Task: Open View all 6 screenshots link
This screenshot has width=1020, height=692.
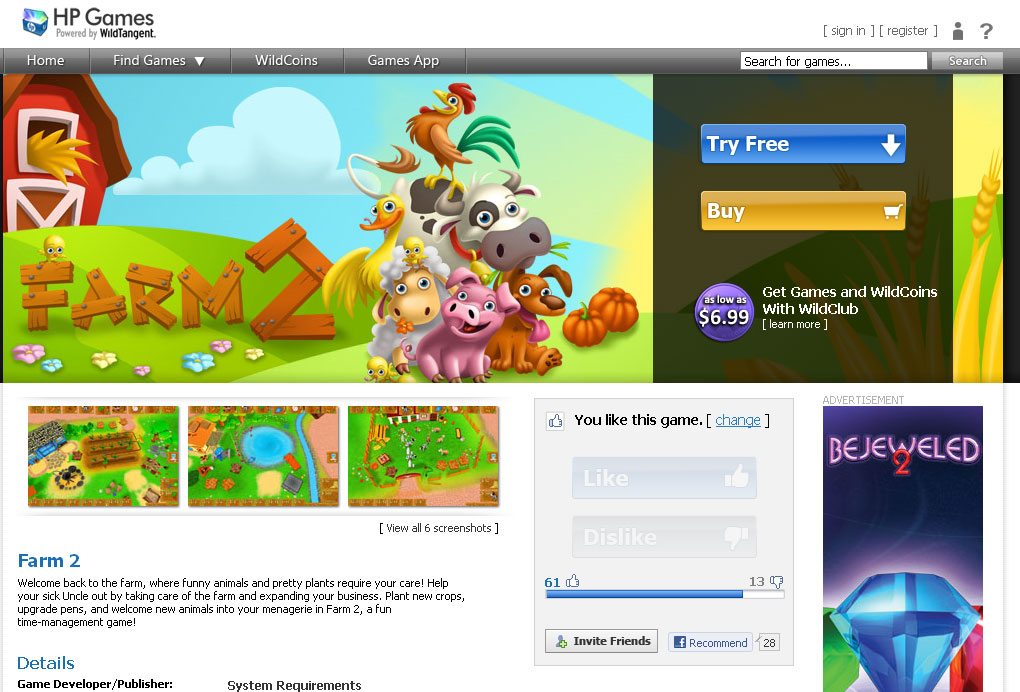Action: [439, 528]
